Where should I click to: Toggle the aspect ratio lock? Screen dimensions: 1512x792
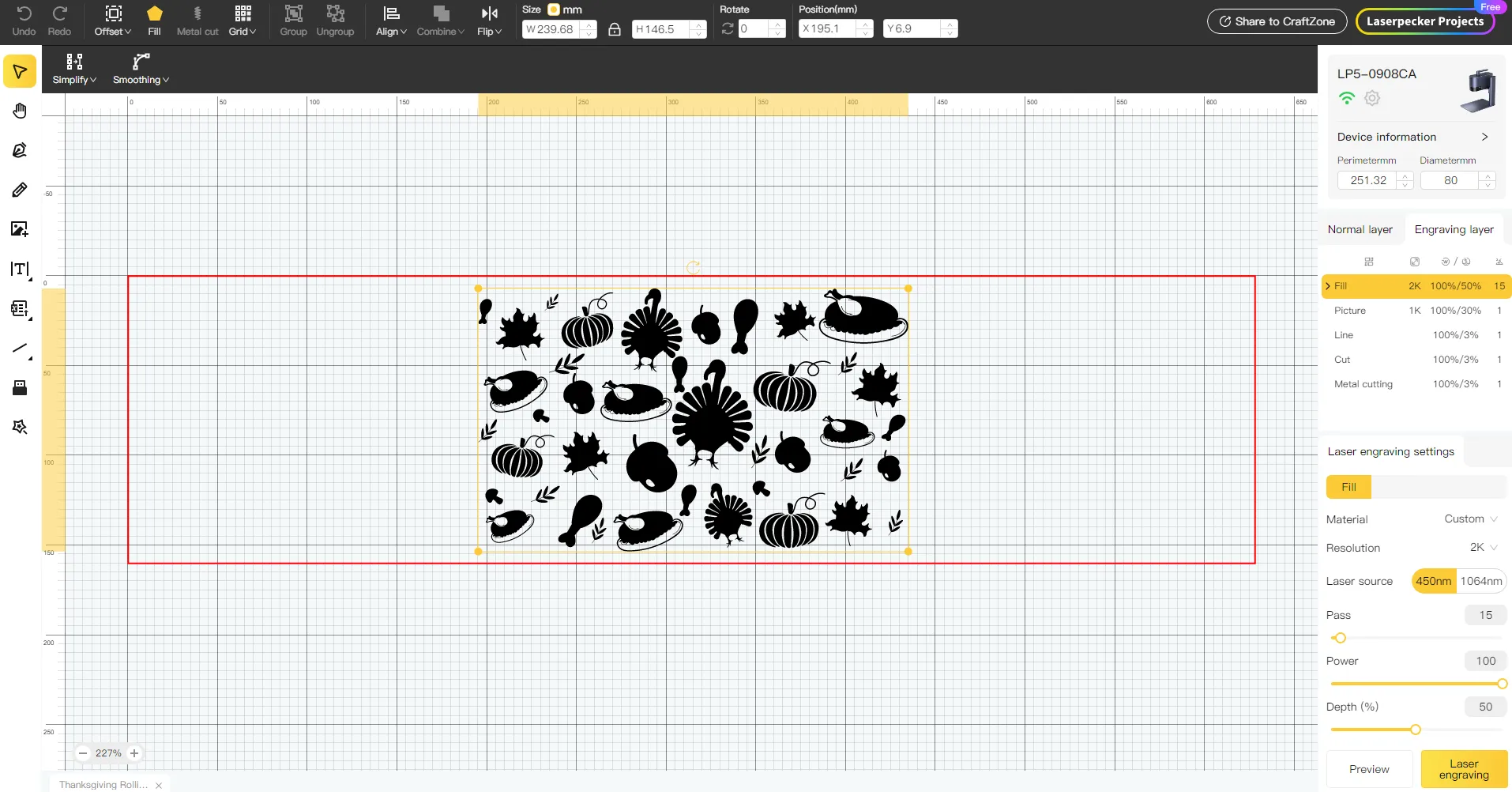614,29
